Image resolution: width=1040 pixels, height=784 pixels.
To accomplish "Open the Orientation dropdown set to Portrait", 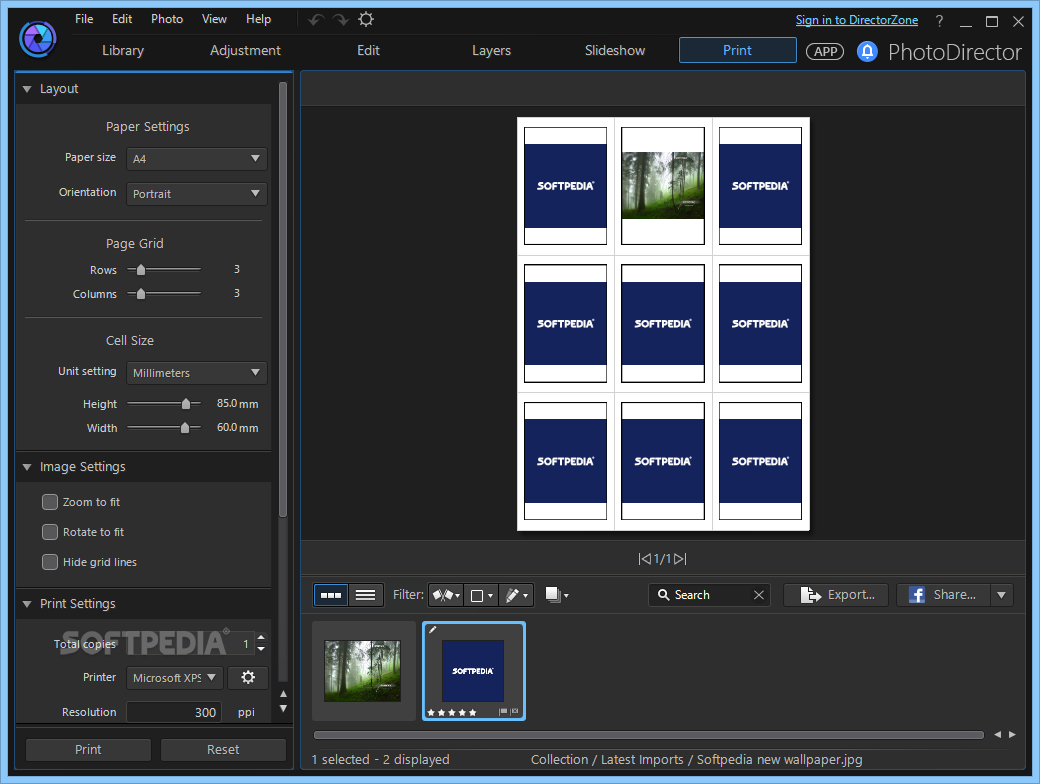I will click(x=197, y=194).
